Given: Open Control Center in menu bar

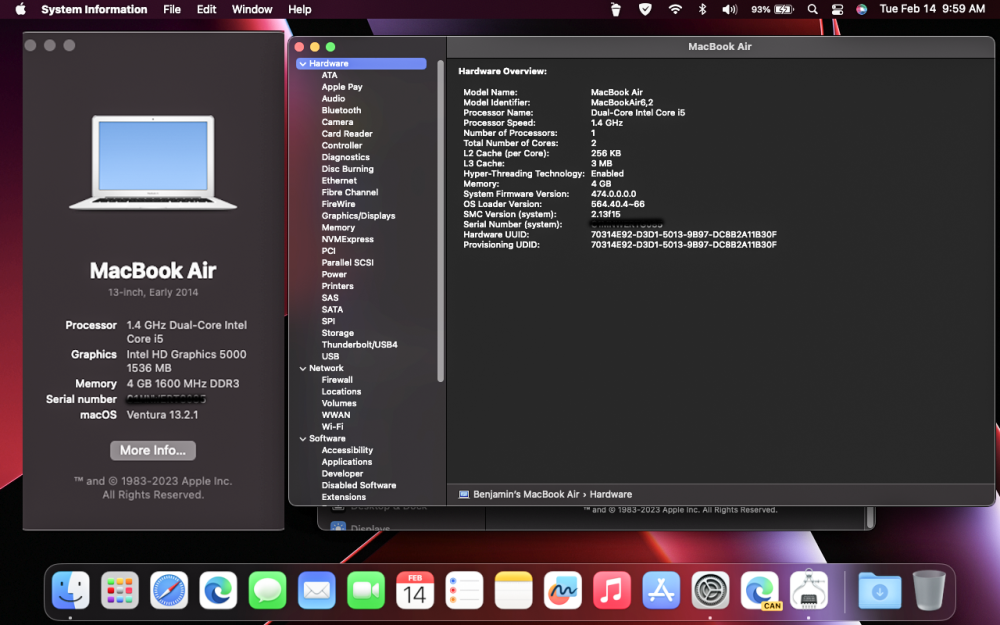Looking at the screenshot, I should 837,9.
